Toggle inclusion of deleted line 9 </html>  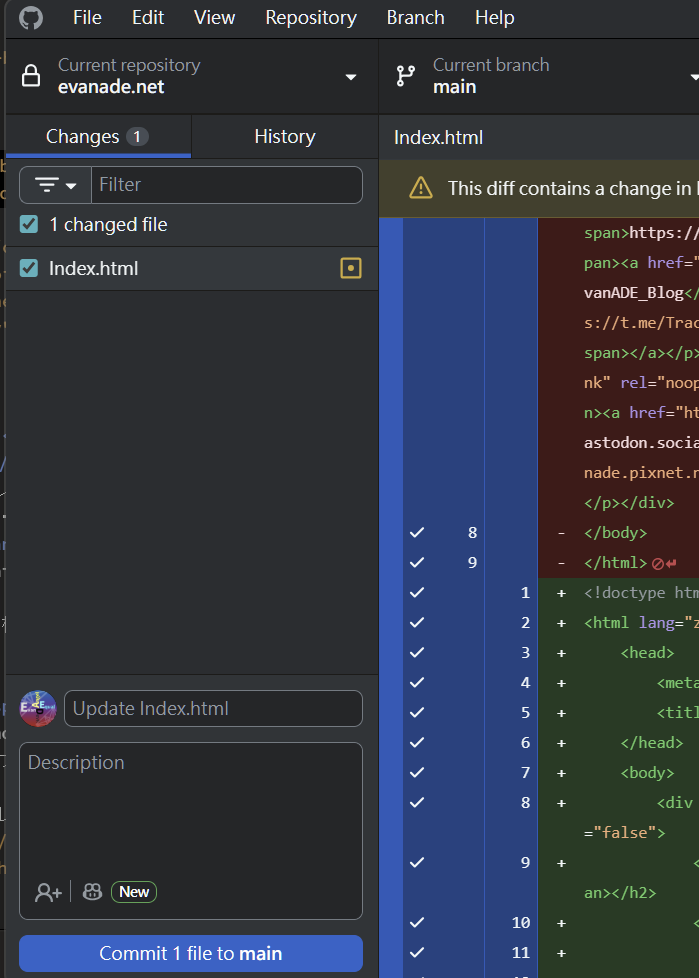coord(417,562)
